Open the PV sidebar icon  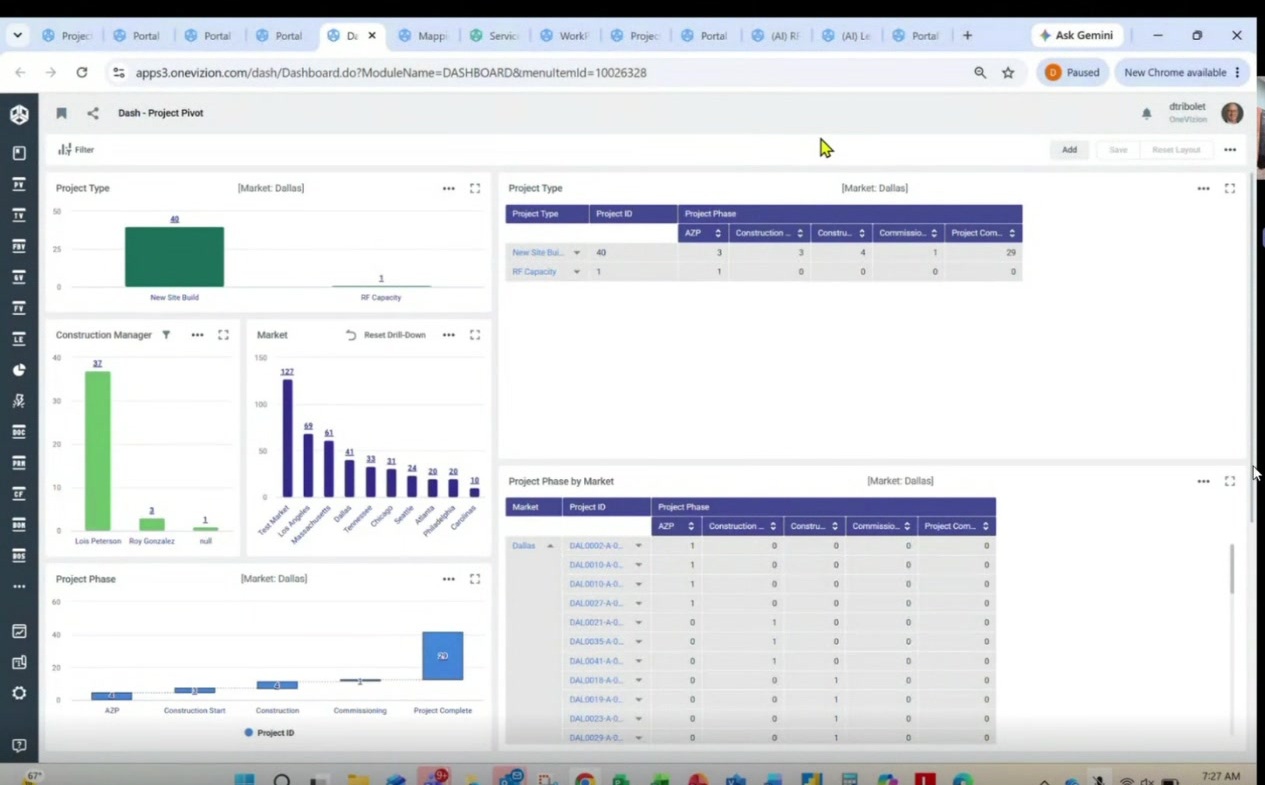19,184
